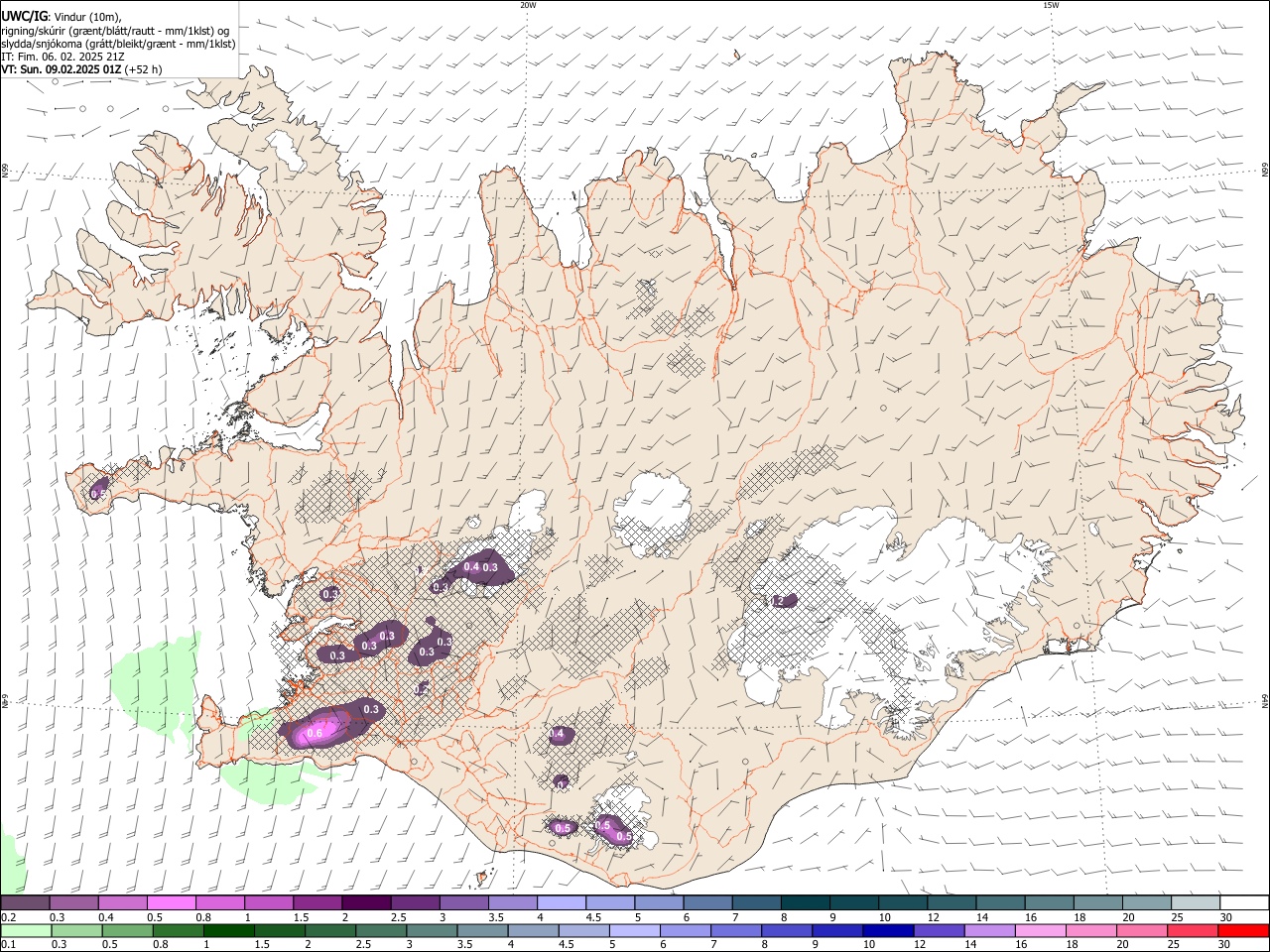Pick the light gray swatch labeled 25 in upper legend

click(1197, 903)
